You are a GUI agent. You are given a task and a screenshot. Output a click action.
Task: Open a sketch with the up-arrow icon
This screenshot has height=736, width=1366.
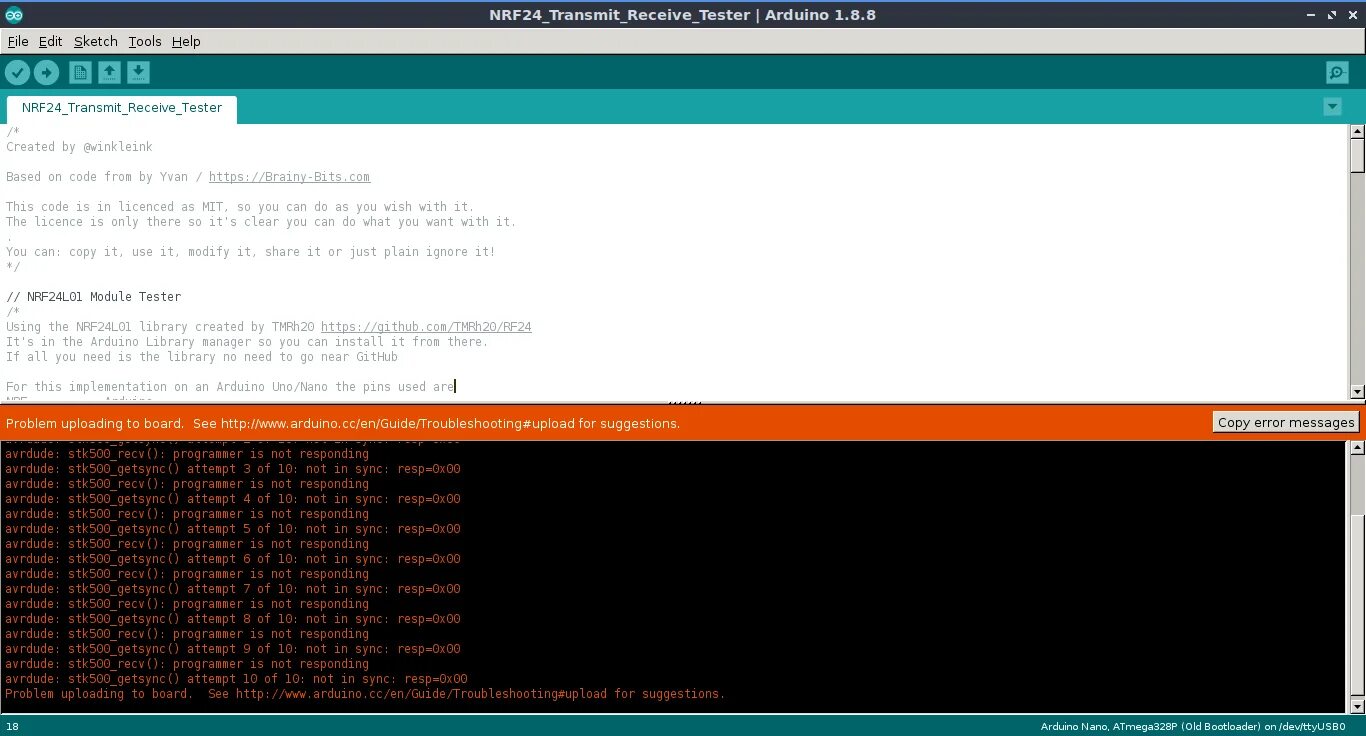[109, 72]
